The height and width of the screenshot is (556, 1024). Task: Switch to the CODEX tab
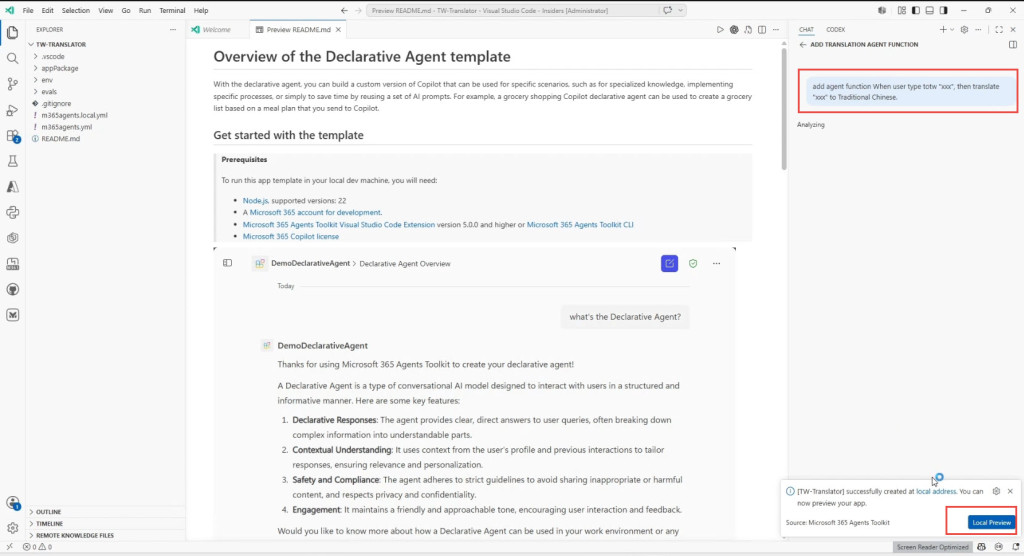[835, 29]
